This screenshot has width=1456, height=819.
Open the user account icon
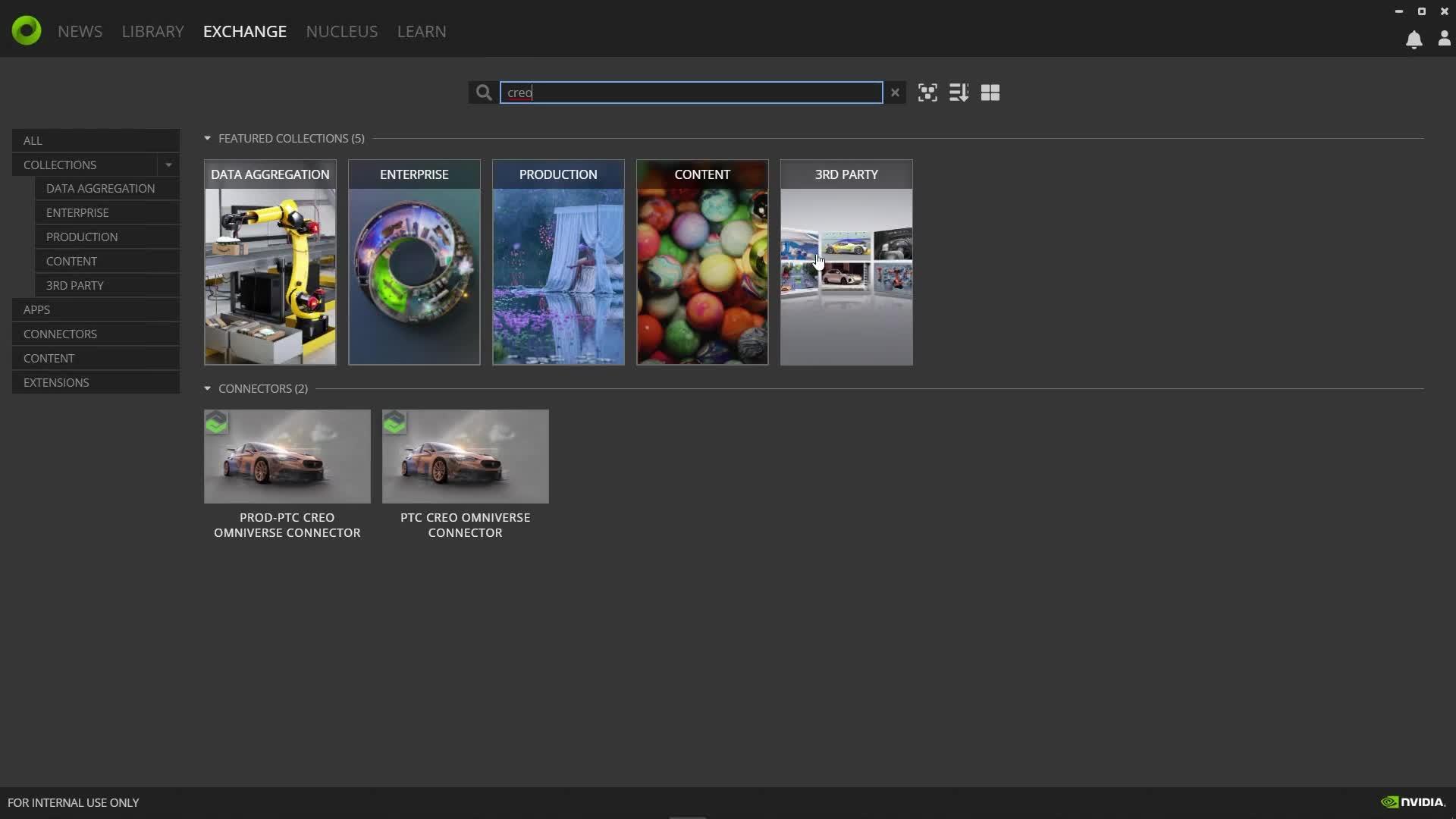pyautogui.click(x=1444, y=39)
